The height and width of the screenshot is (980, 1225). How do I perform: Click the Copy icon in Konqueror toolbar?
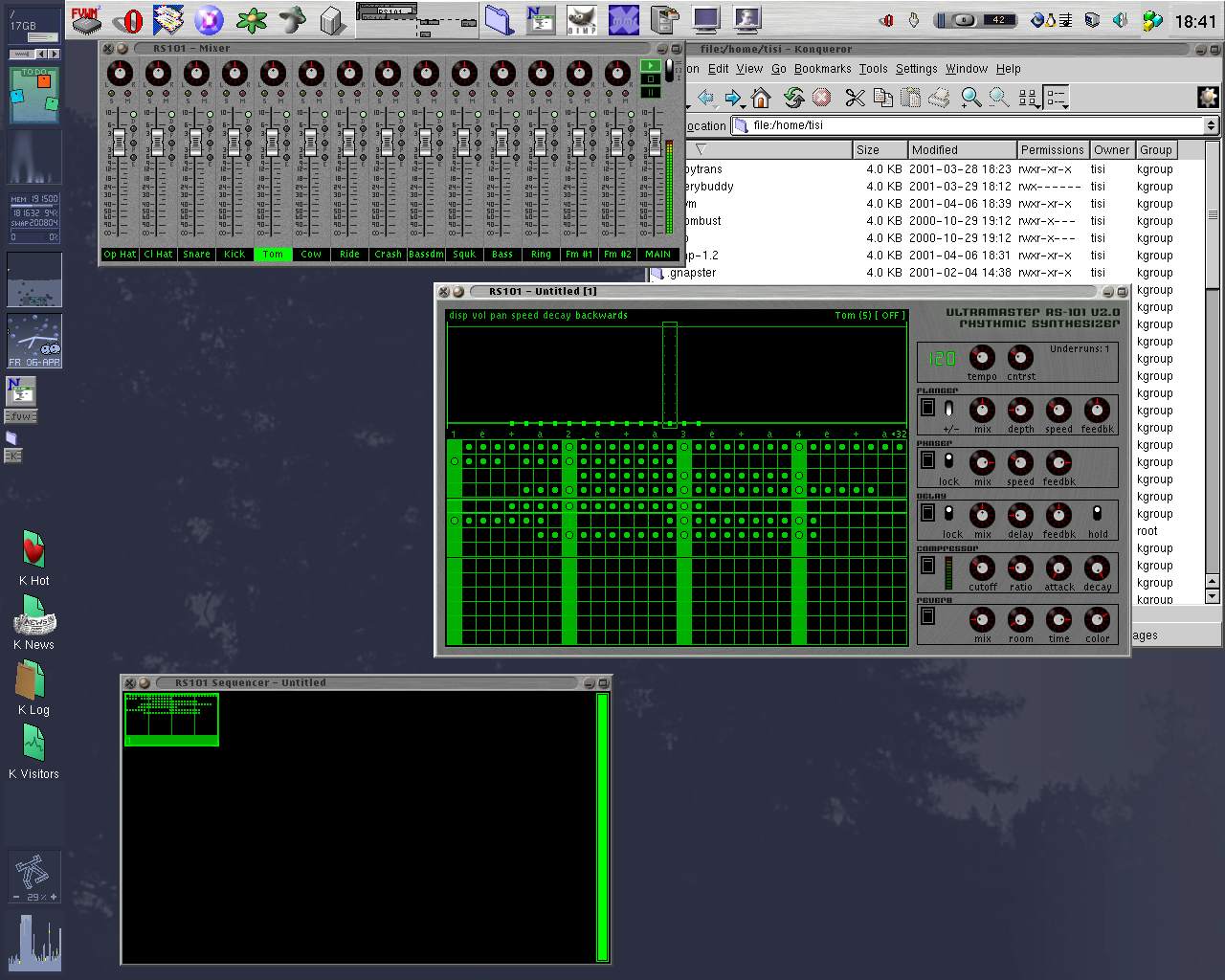pos(883,98)
